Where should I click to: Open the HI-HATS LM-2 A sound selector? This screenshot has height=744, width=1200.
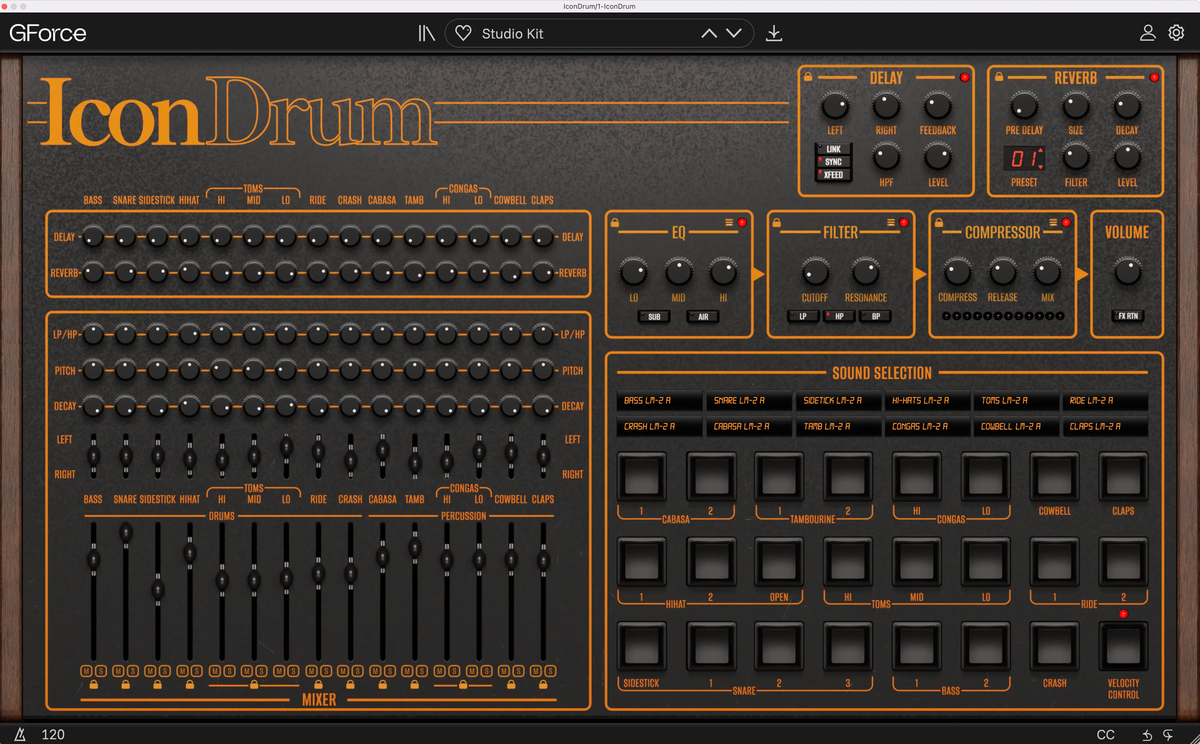point(927,401)
